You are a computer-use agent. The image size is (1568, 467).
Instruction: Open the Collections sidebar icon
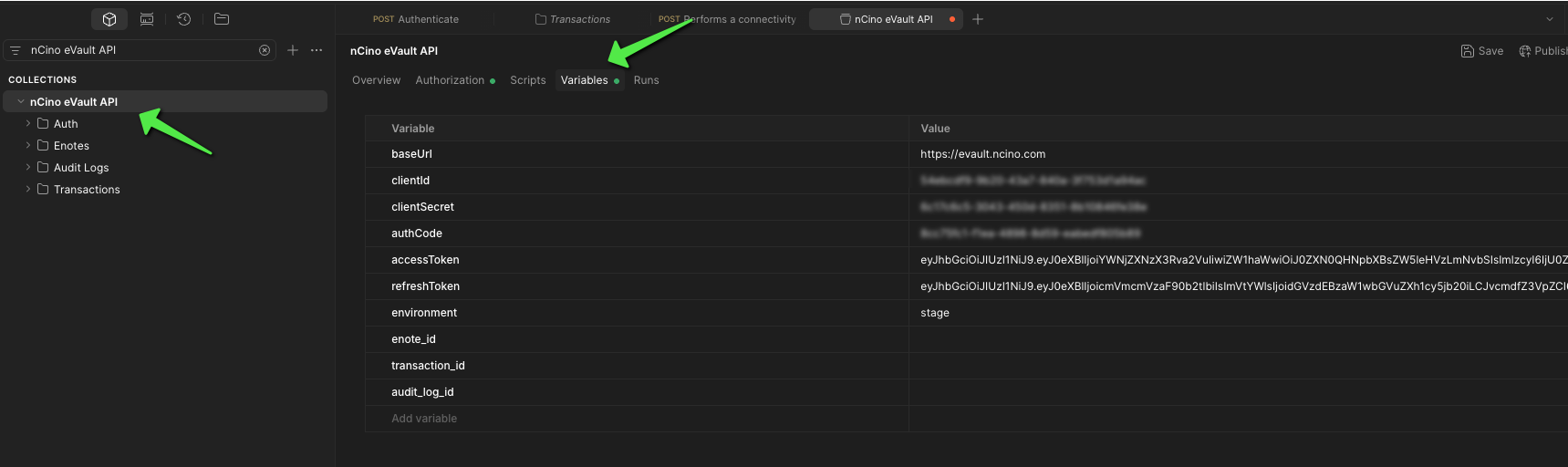[x=109, y=19]
